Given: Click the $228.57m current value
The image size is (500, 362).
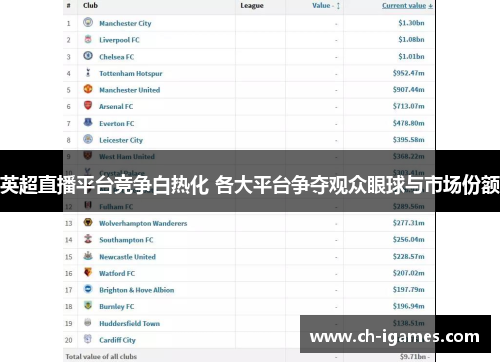Looking at the screenshot, I should coord(408,256).
